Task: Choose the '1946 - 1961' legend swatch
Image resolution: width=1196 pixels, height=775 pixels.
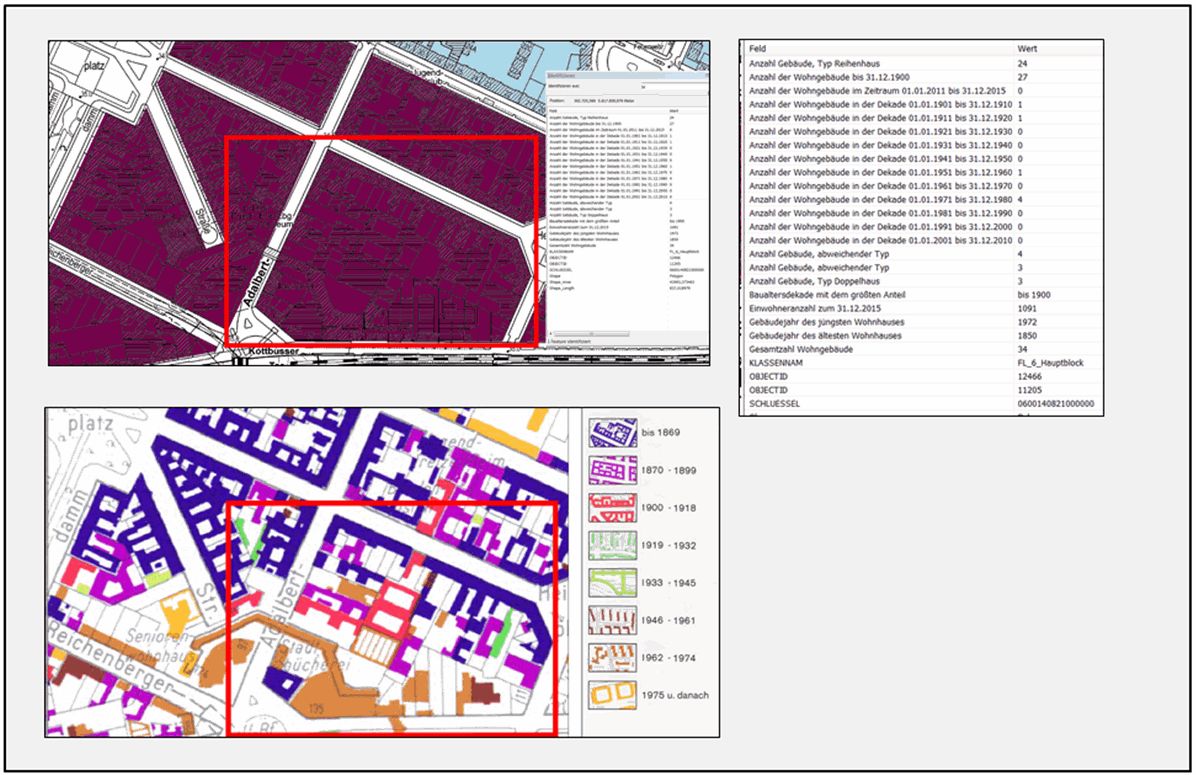Action: 612,620
